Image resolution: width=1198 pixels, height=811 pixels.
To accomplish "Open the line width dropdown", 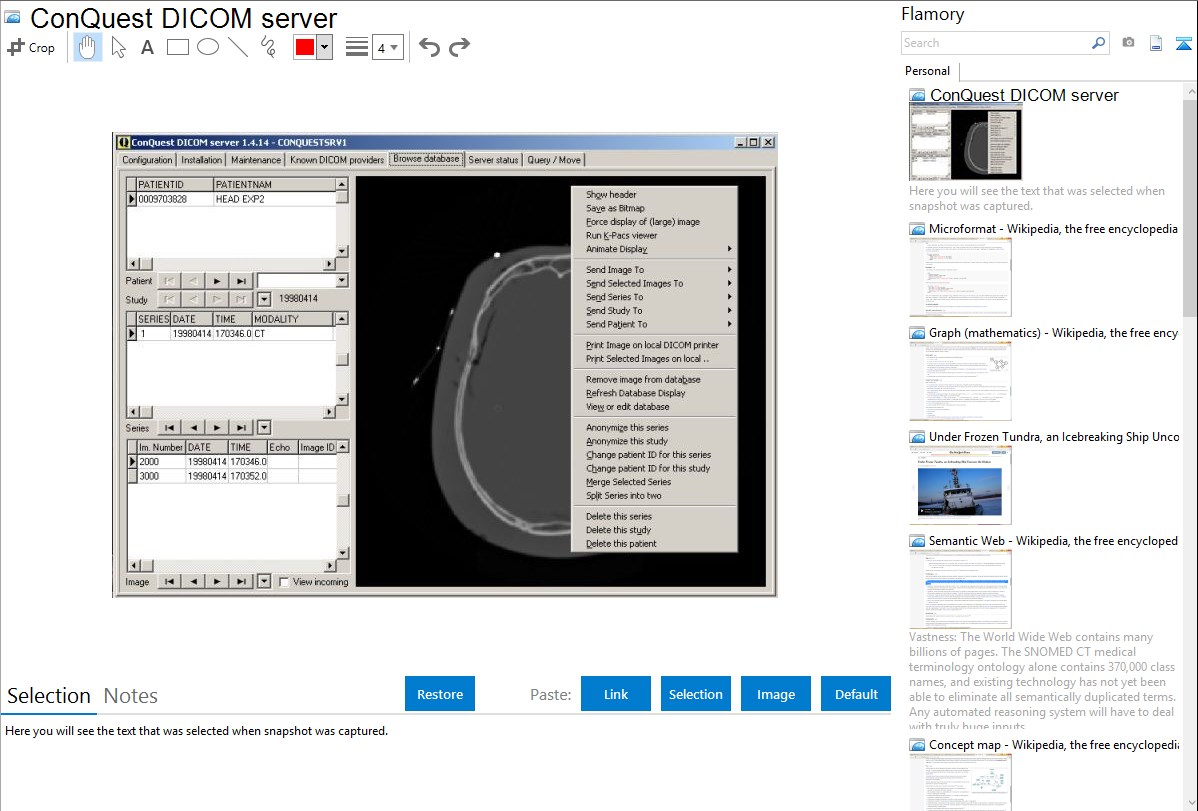I will pos(387,47).
